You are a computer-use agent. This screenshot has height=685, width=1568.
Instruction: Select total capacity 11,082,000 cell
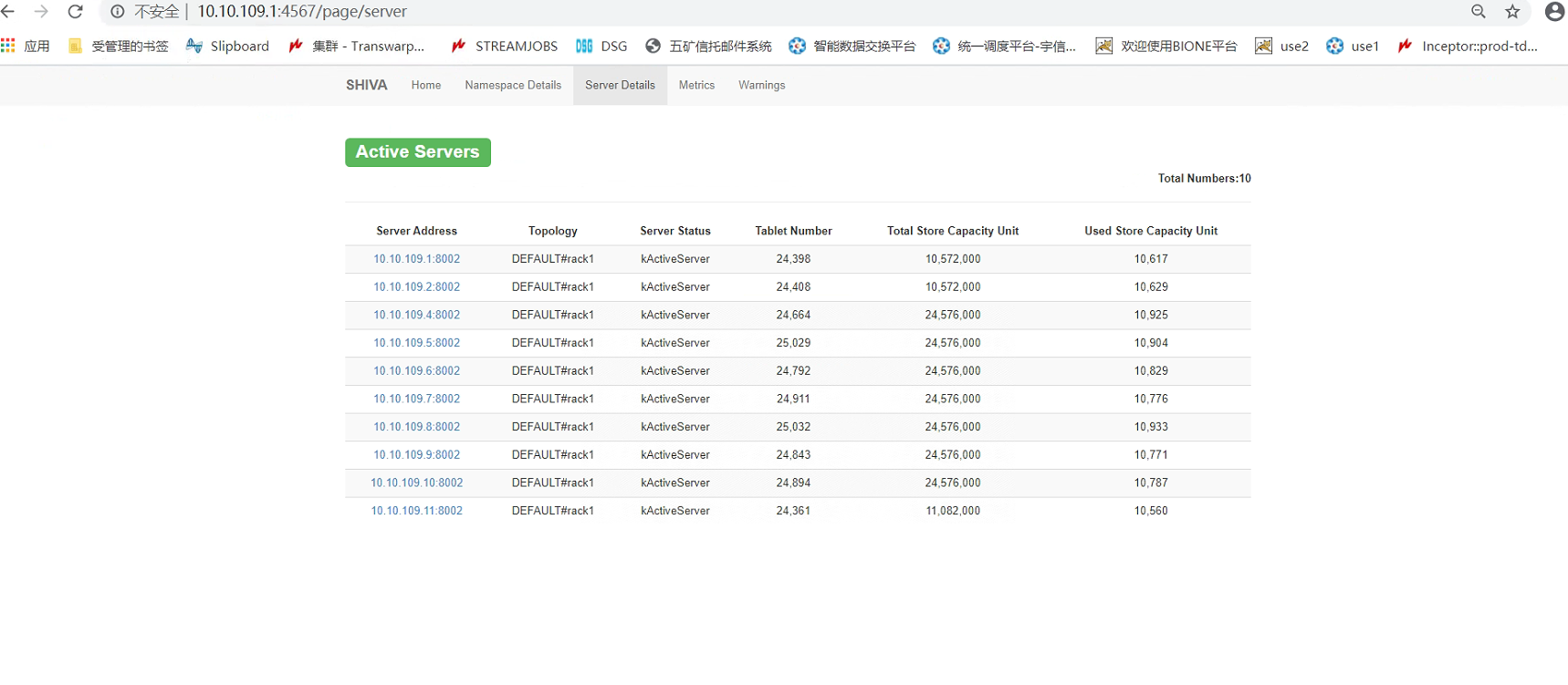pos(953,511)
